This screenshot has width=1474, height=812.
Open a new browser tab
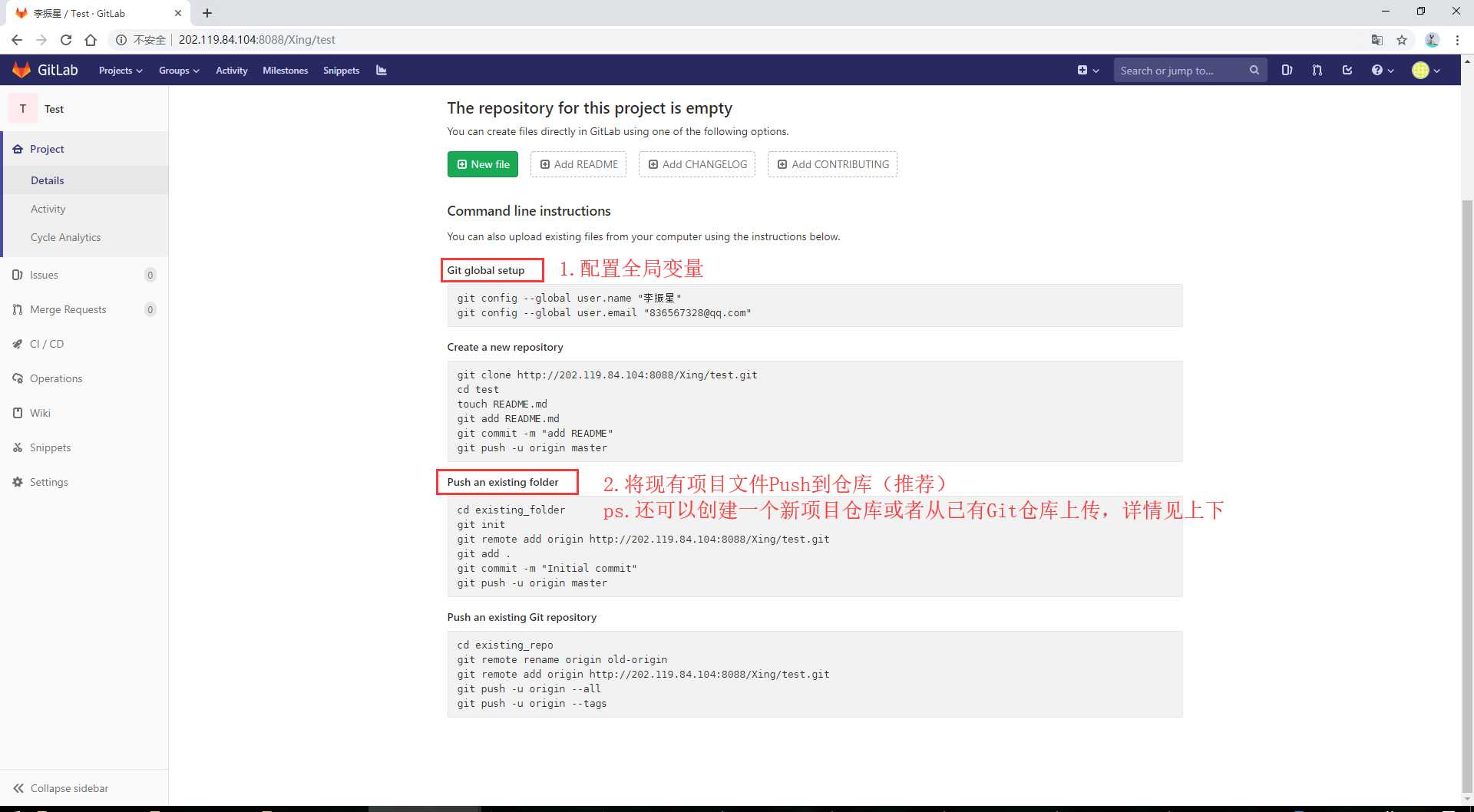click(x=207, y=13)
